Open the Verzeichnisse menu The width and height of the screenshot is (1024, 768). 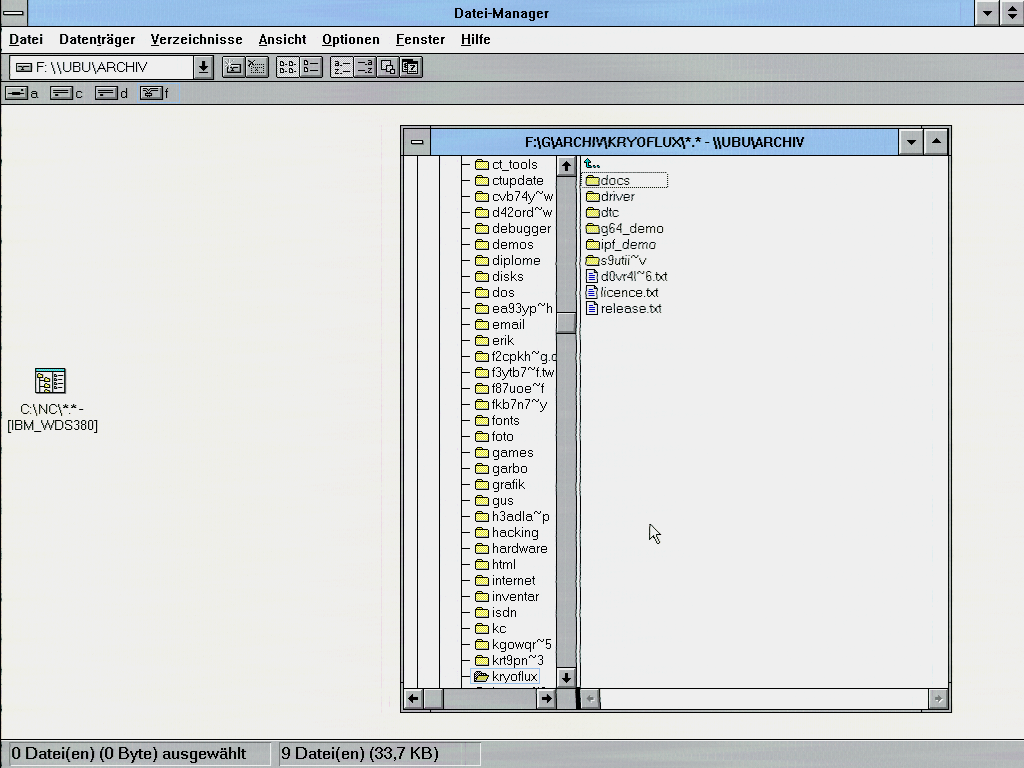197,39
